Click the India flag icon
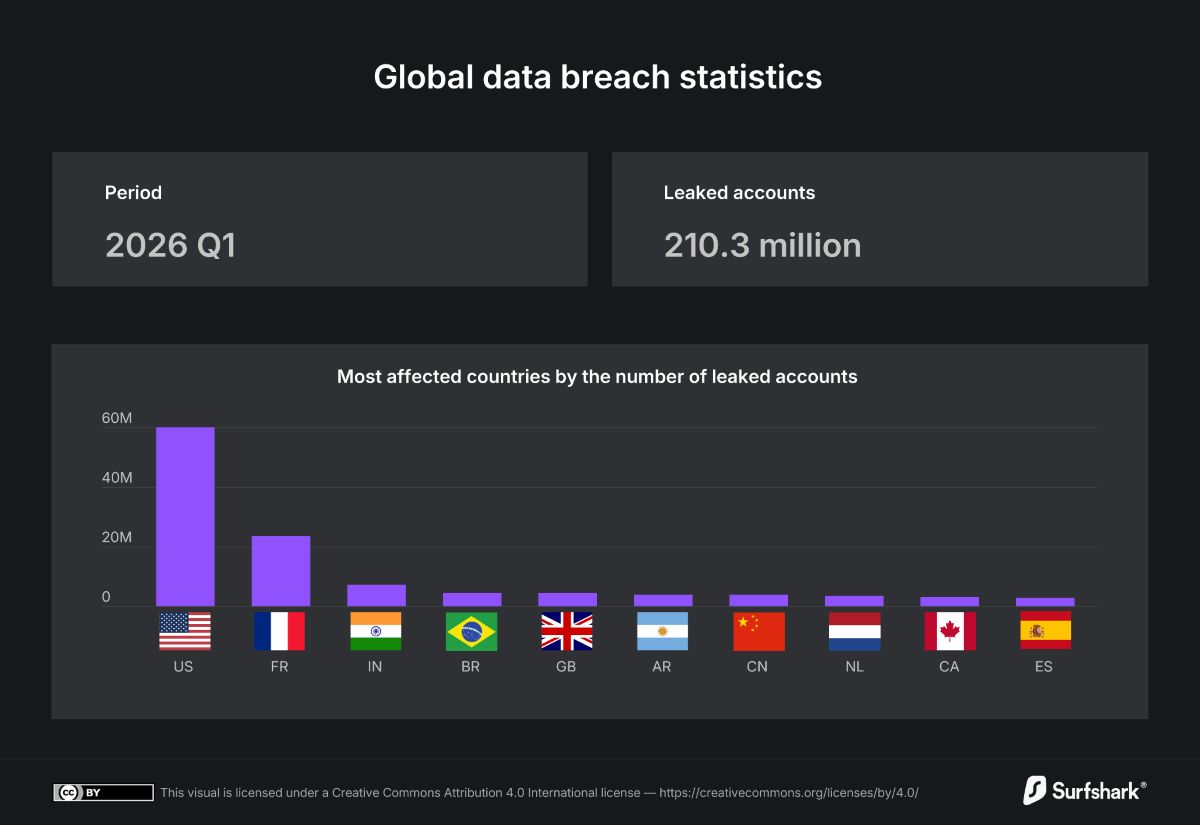1200x825 pixels. point(375,631)
